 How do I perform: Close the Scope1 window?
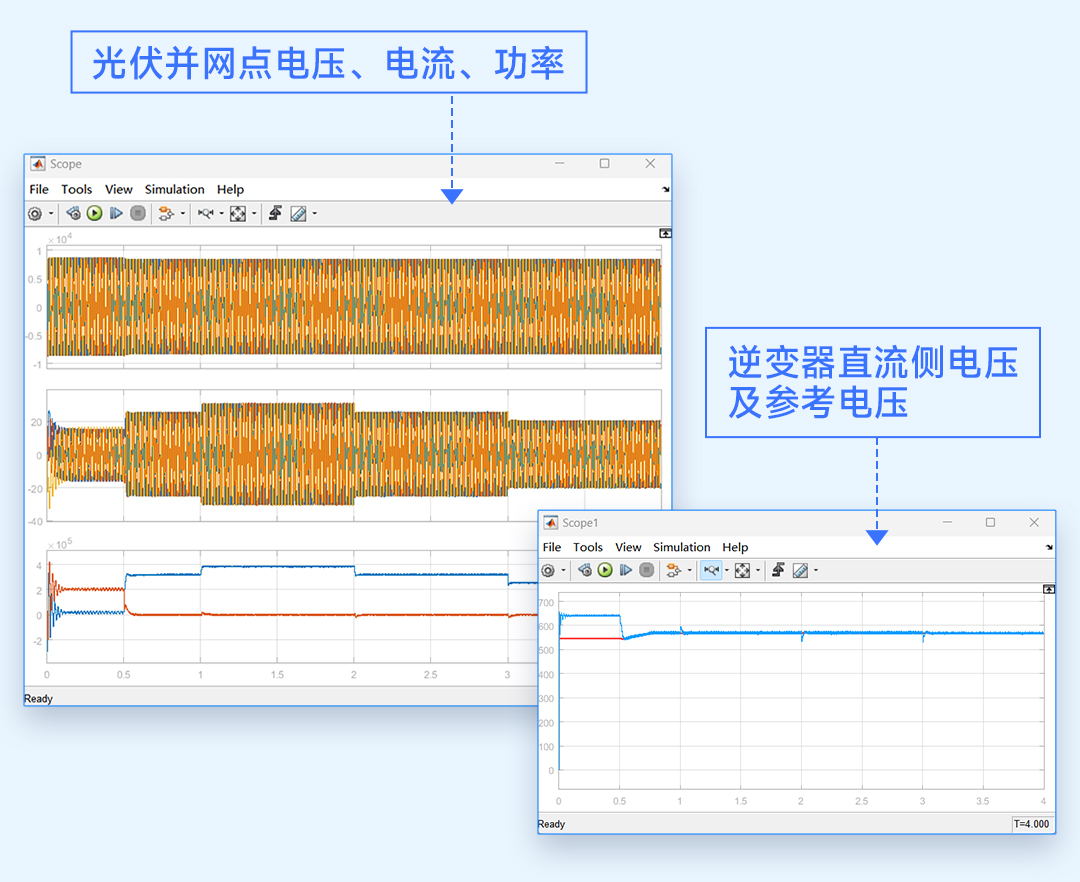coord(1034,523)
